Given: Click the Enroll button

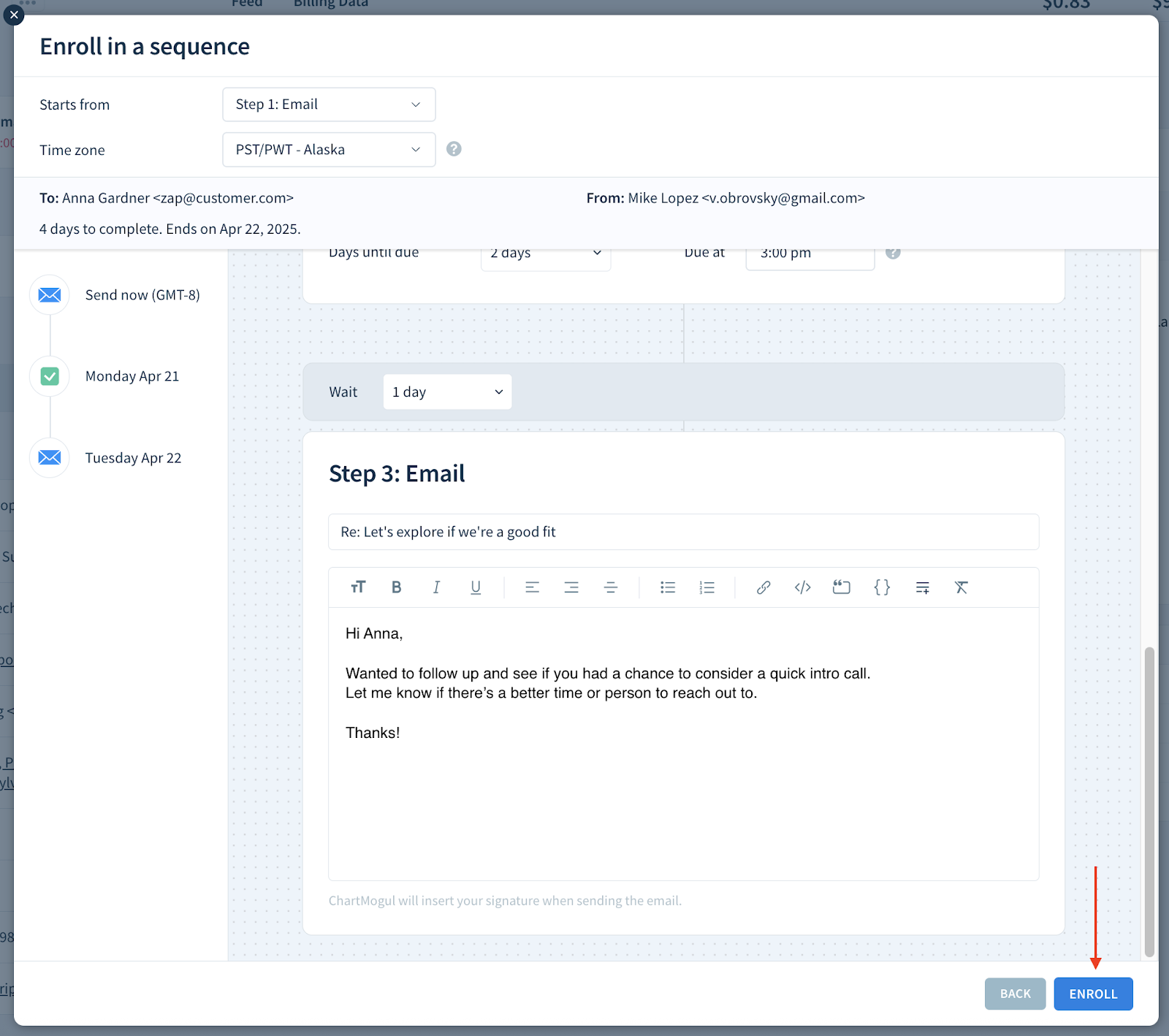Looking at the screenshot, I should click(x=1093, y=994).
